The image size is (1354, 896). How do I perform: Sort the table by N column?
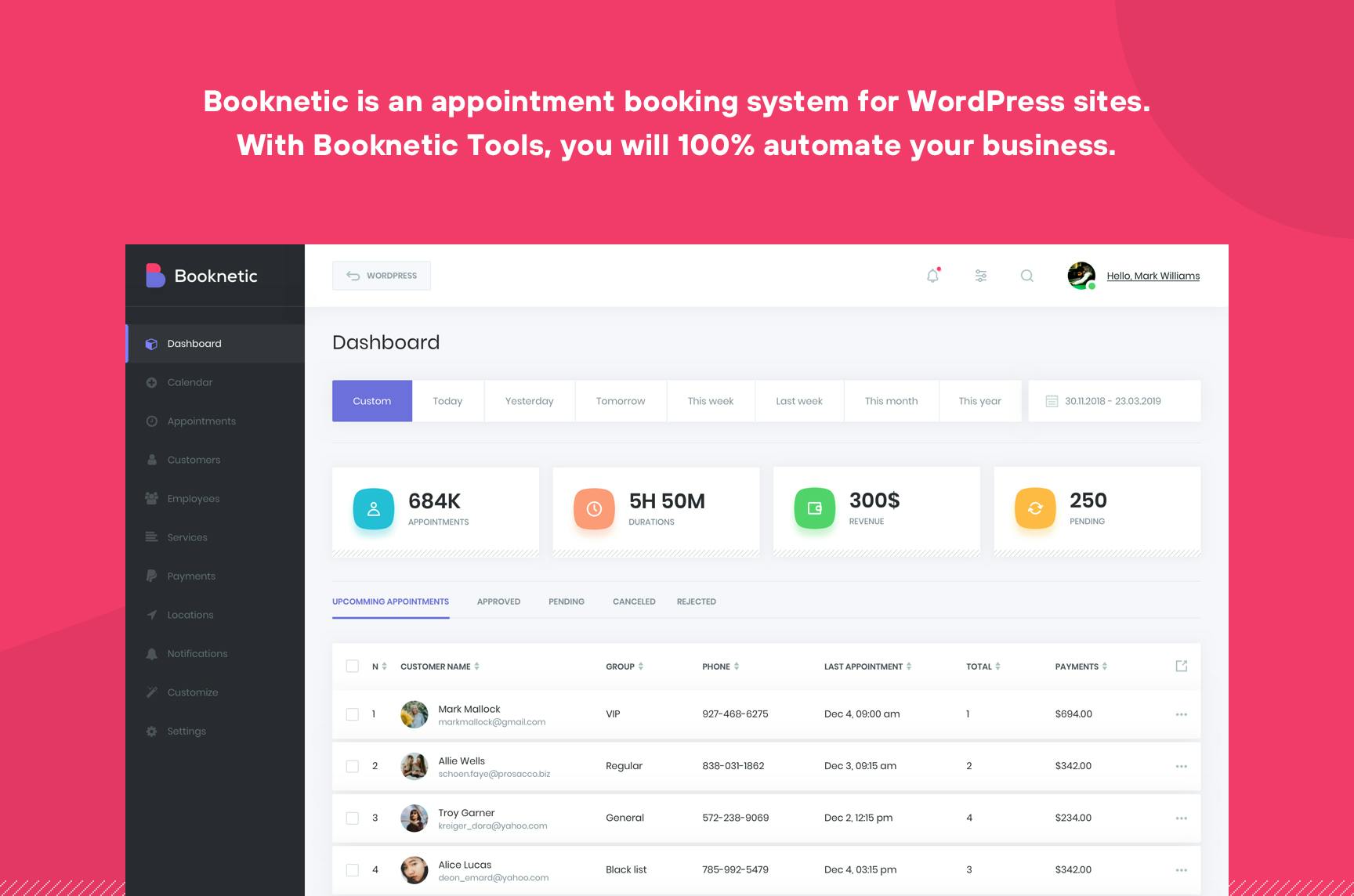pos(379,667)
